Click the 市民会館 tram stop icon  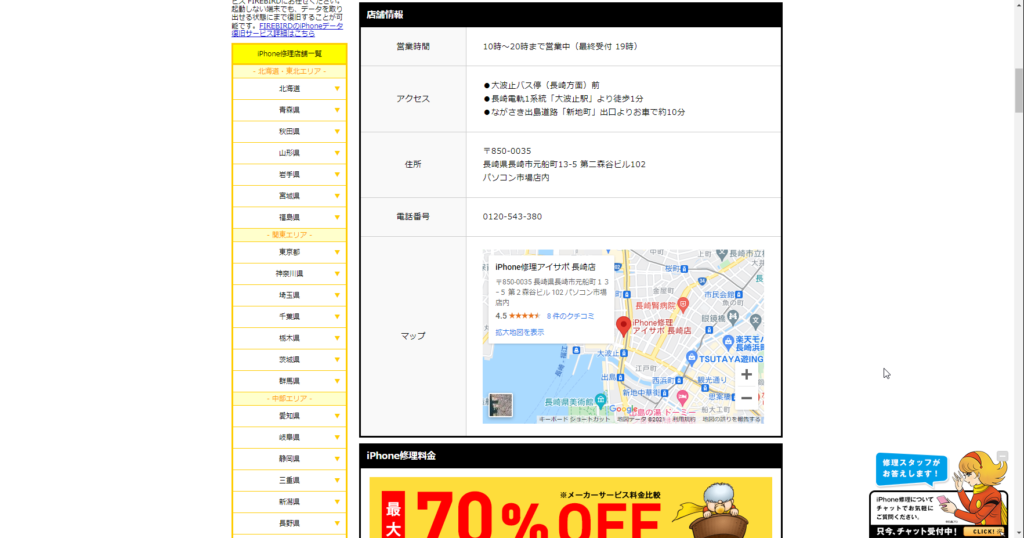click(x=739, y=294)
